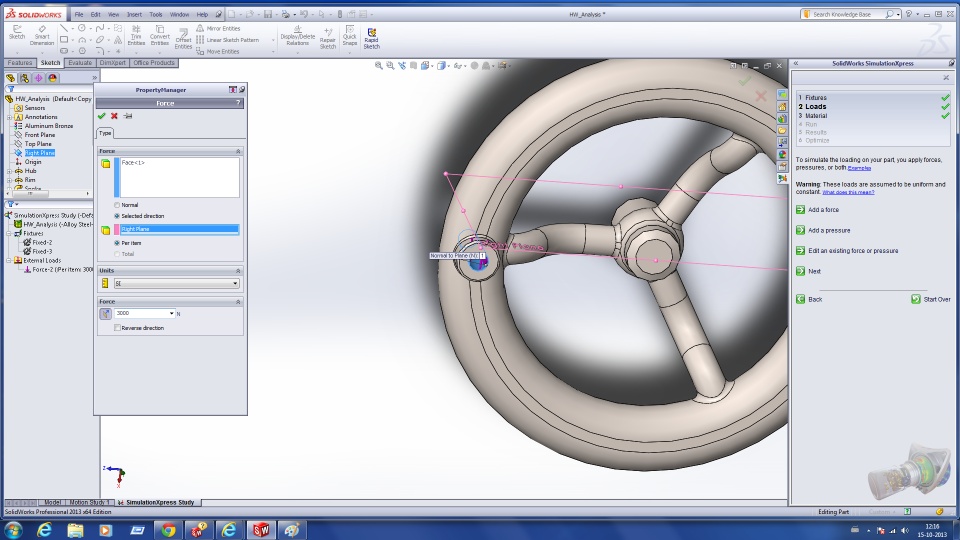
Task: Choose the Selected direction radio button
Action: 117,216
